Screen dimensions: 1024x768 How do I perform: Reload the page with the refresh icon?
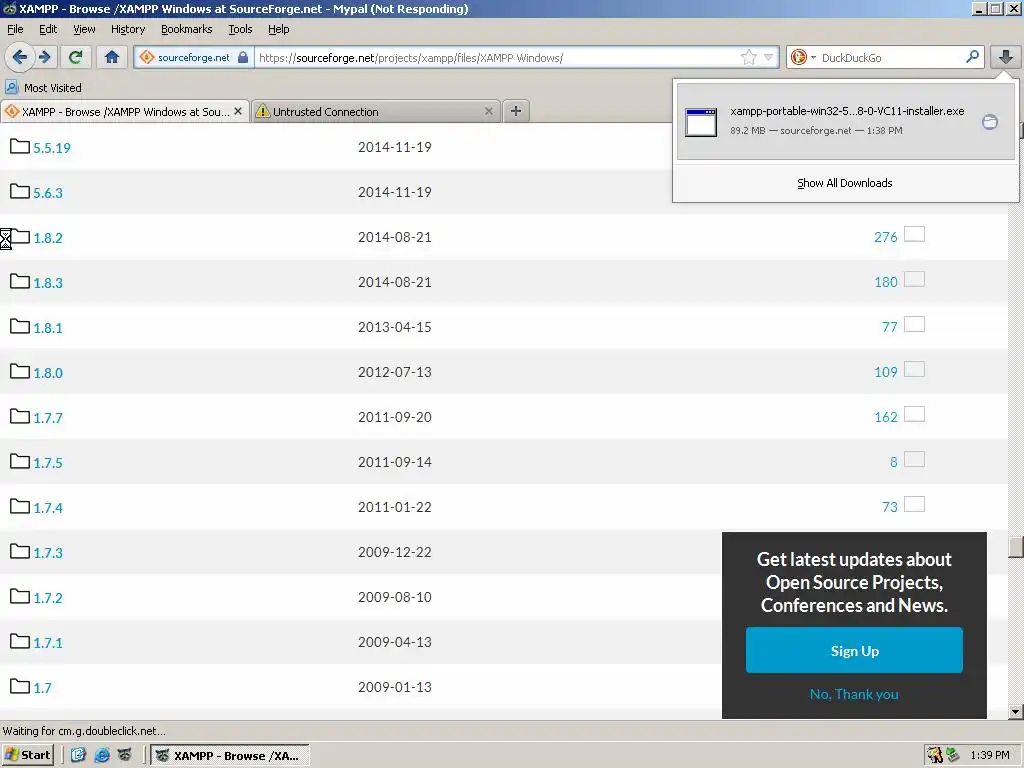tap(76, 57)
